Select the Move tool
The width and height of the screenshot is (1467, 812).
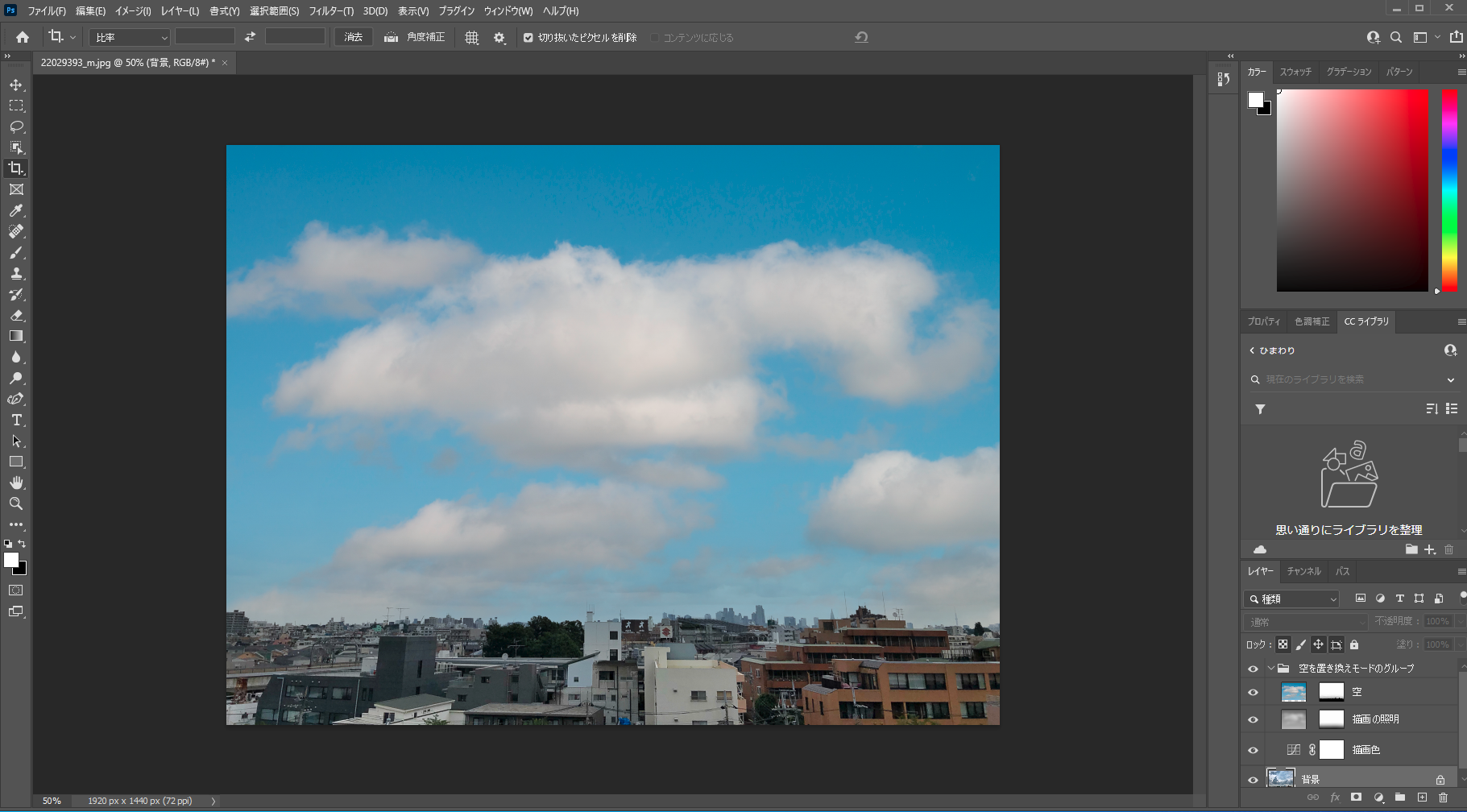coord(16,85)
